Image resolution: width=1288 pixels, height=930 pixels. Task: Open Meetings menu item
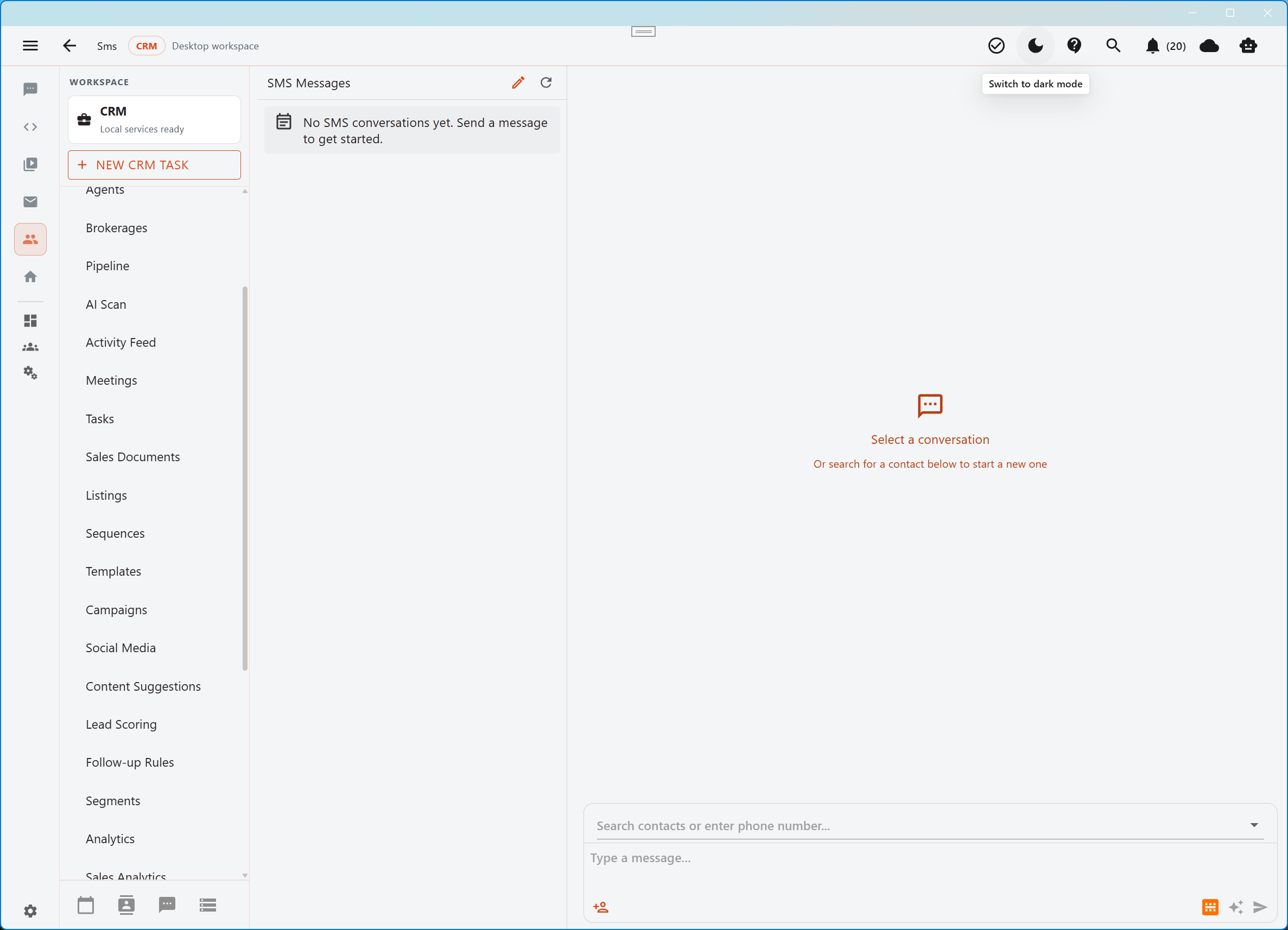point(111,381)
